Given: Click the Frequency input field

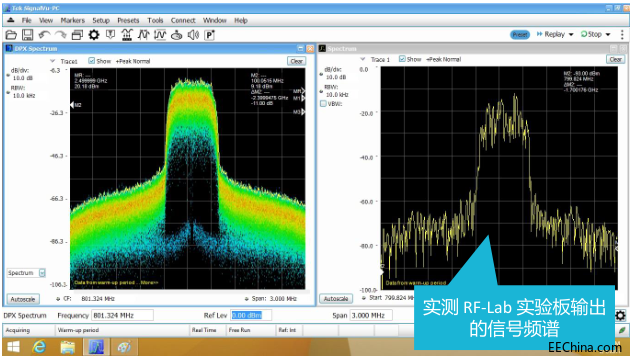Looking at the screenshot, I should pyautogui.click(x=123, y=315).
